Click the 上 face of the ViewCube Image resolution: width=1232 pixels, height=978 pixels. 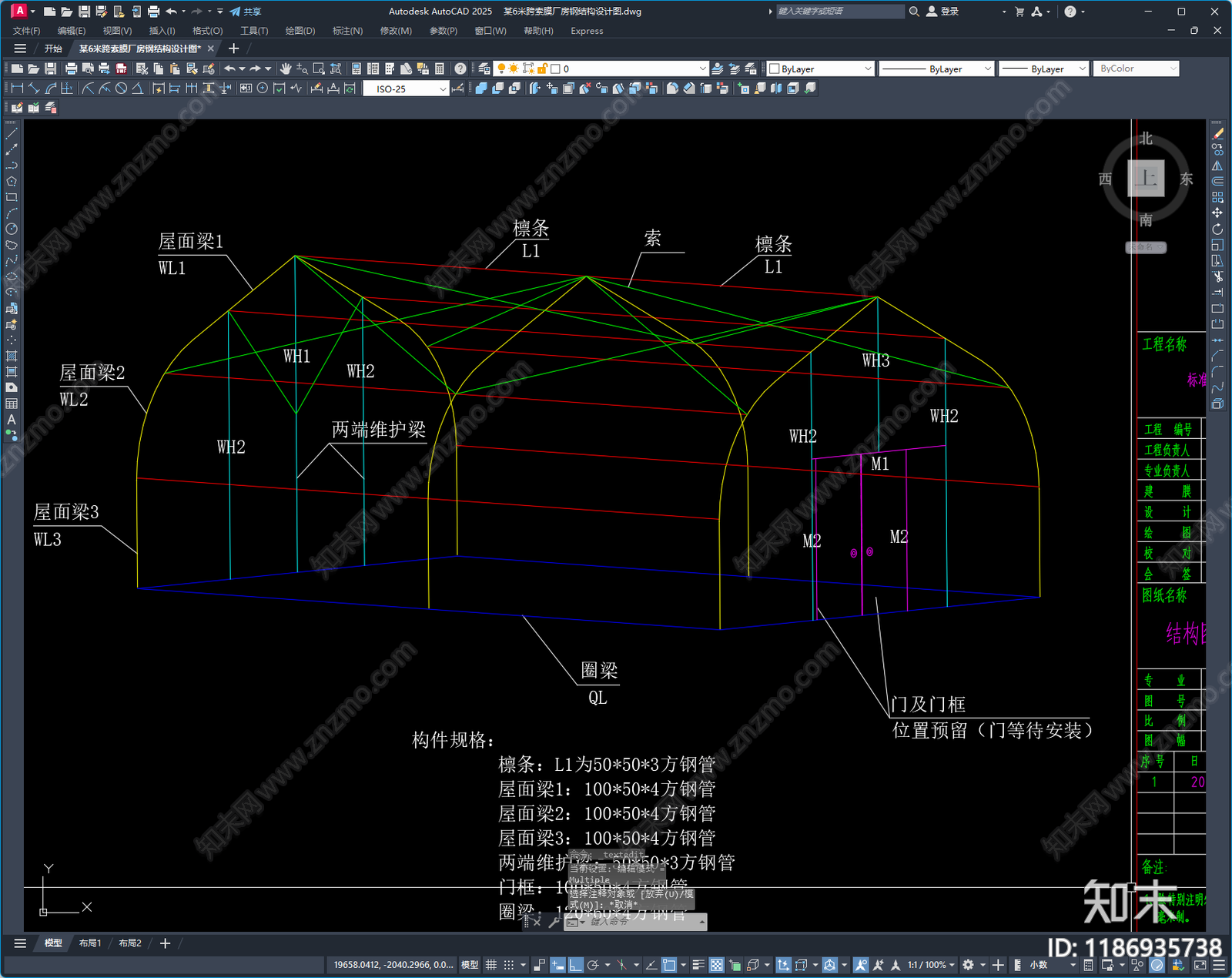1146,179
